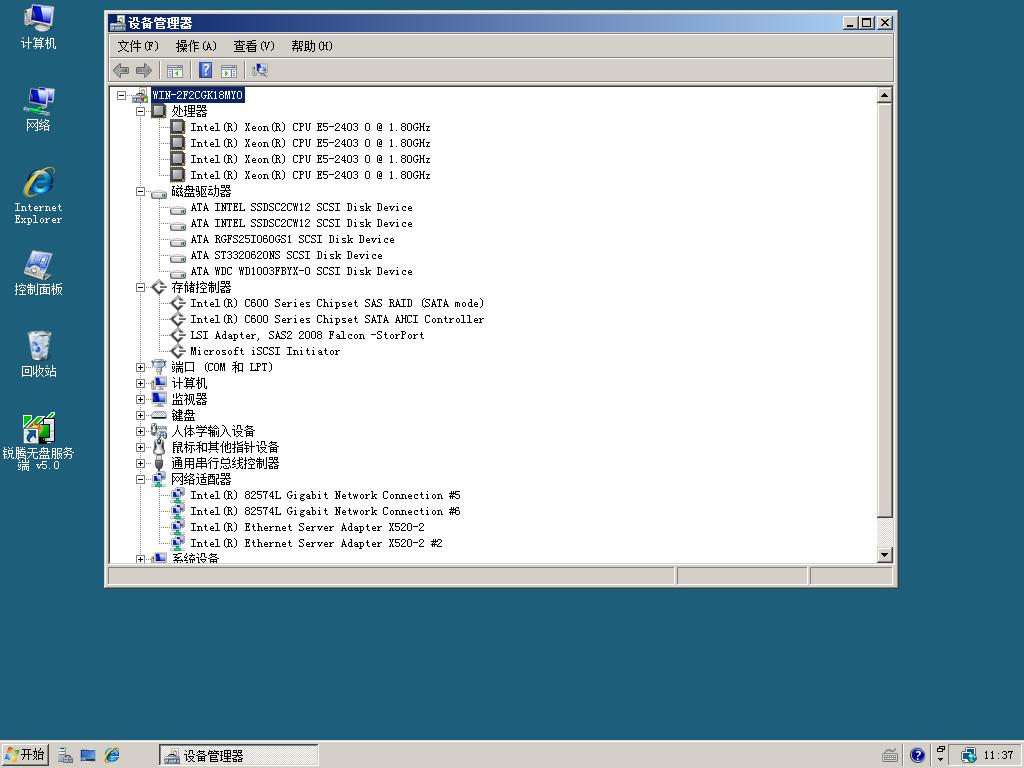This screenshot has width=1024, height=768.
Task: Click the Forward arrow in the toolbar
Action: [x=144, y=71]
